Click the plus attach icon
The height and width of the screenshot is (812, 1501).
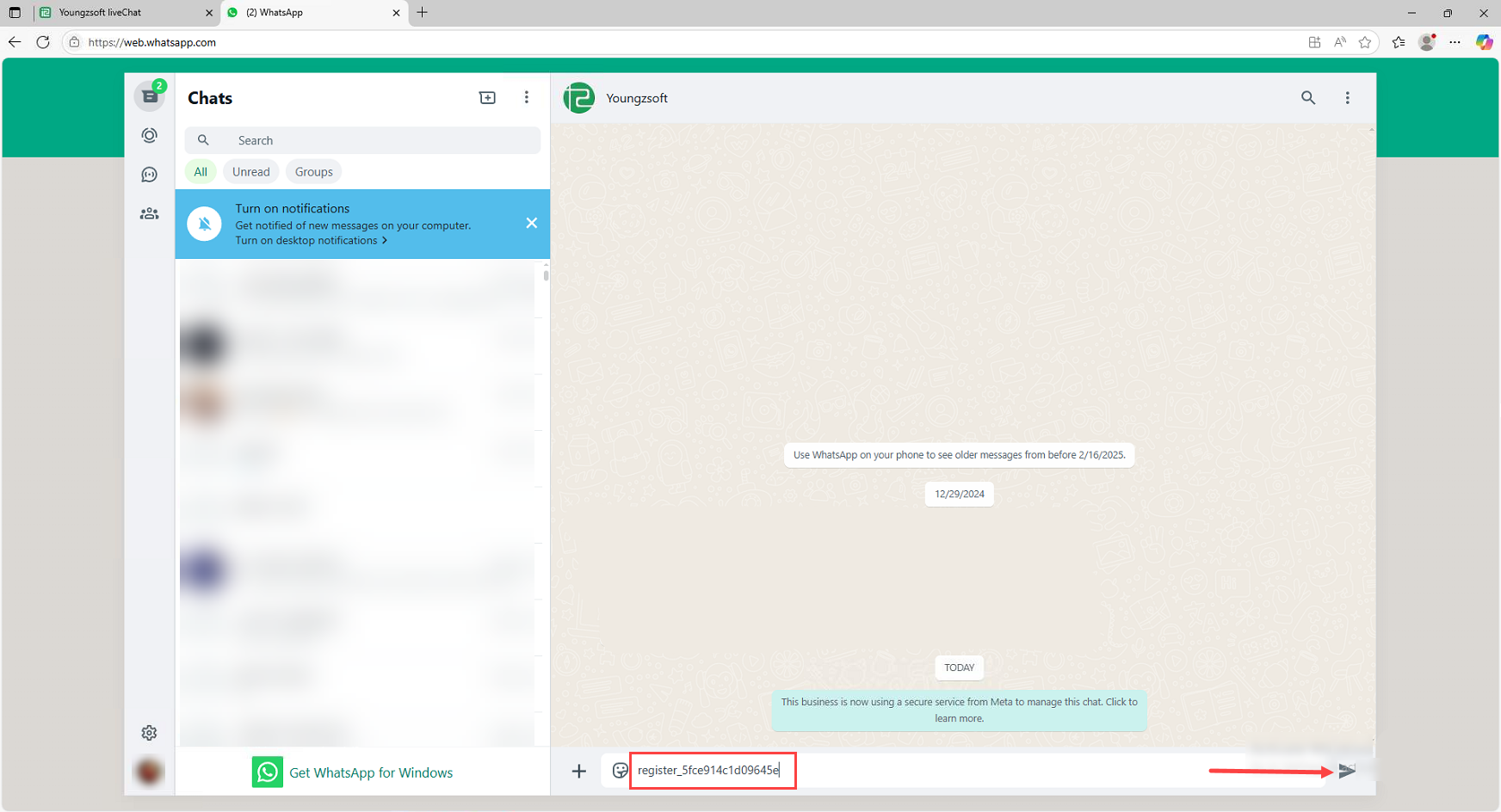click(579, 771)
